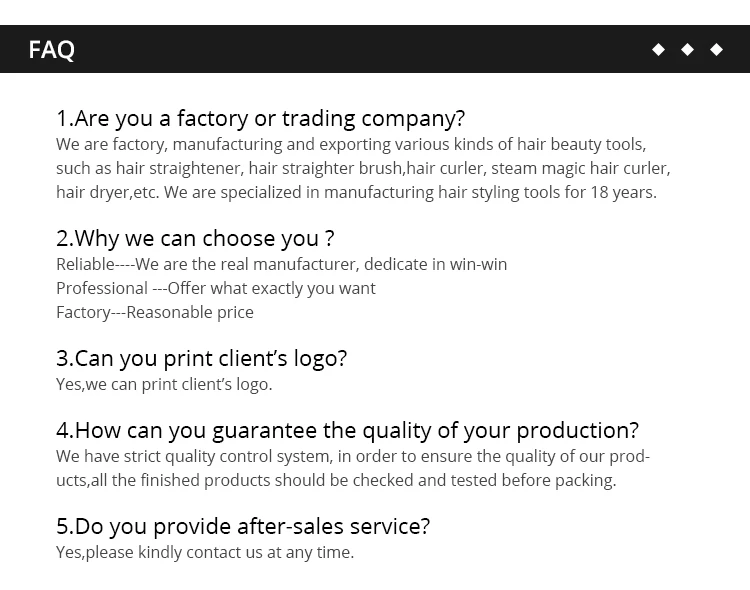The height and width of the screenshot is (590, 750).
Task: Open the "Why we can choose you" question
Action: 195,238
